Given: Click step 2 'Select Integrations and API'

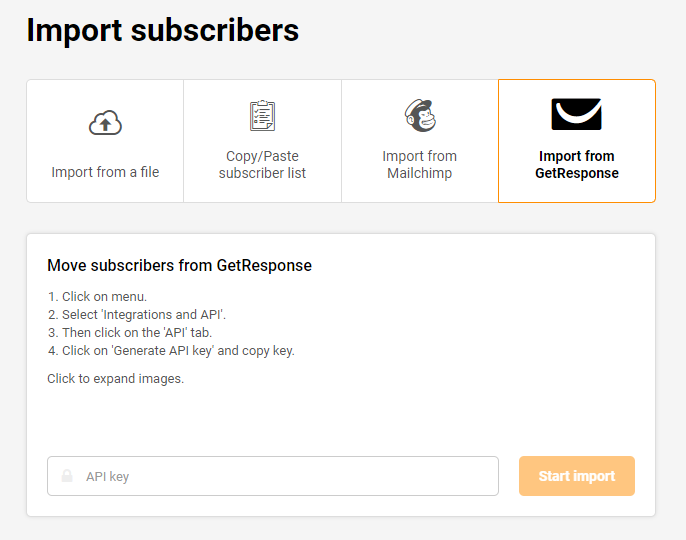Looking at the screenshot, I should coord(137,315).
